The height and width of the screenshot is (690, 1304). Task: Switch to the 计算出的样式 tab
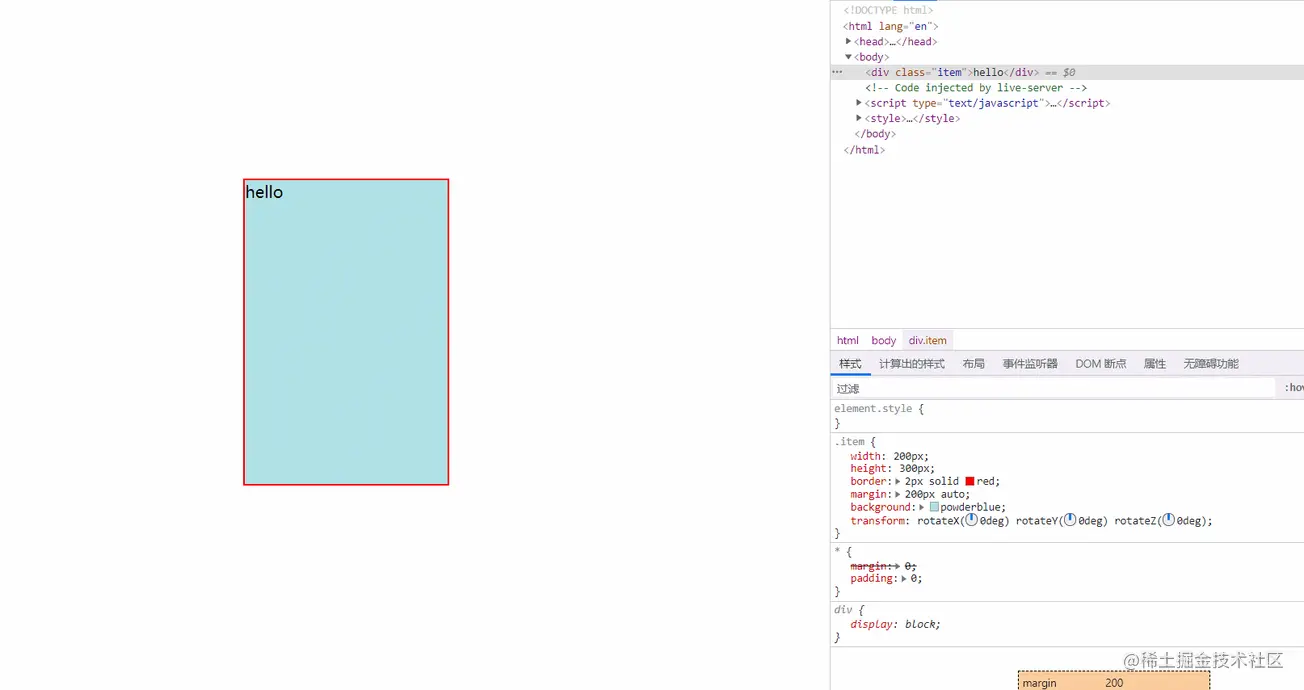(912, 364)
